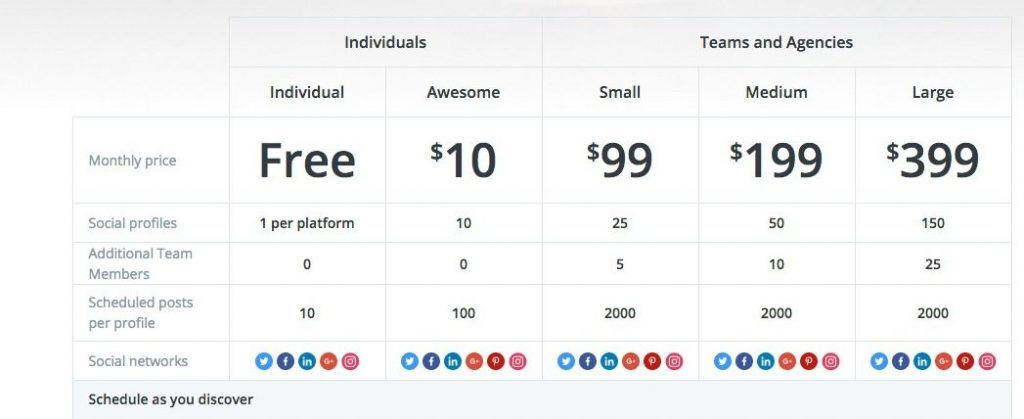
Task: Click Google Plus icon in Small plan column
Action: pyautogui.click(x=630, y=361)
